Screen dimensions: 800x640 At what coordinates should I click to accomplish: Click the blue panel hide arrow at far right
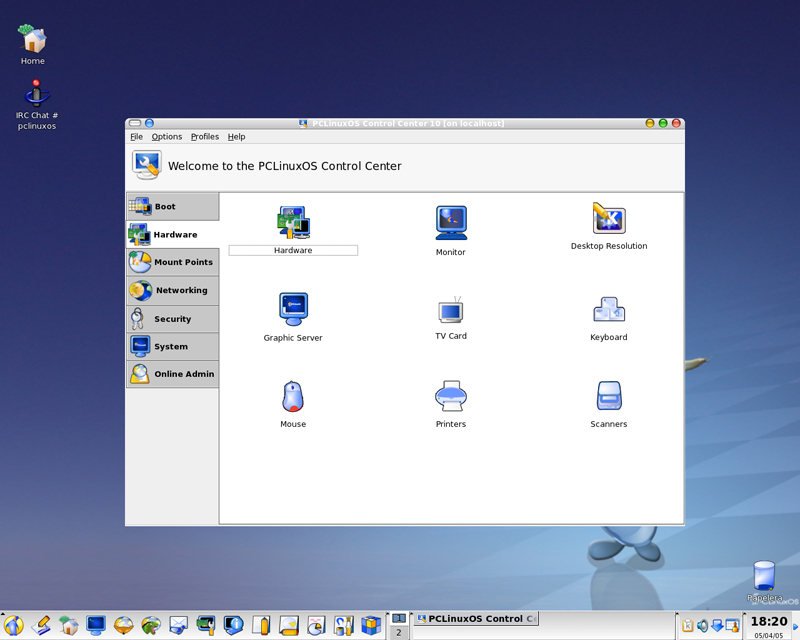point(795,626)
